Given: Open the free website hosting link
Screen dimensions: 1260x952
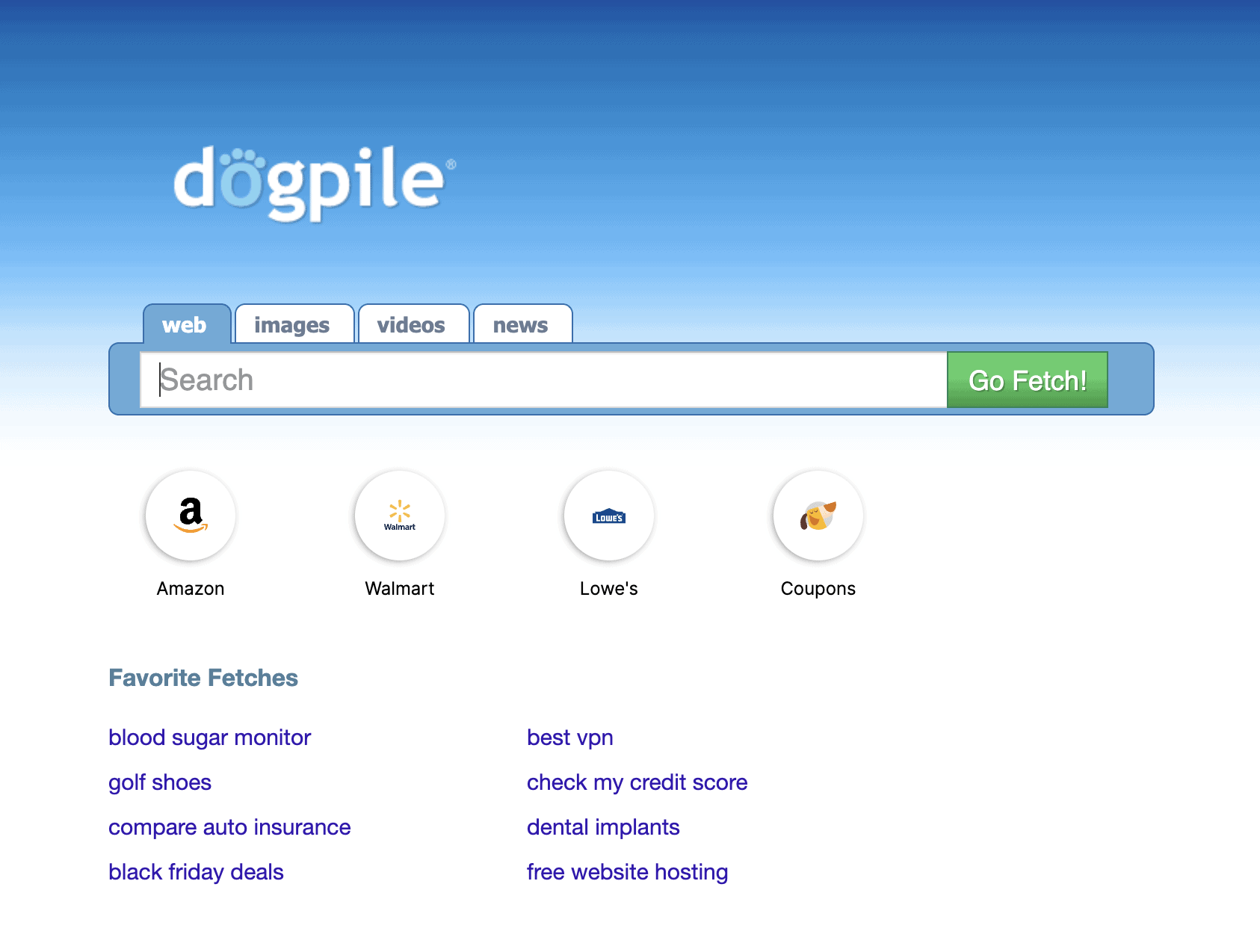Looking at the screenshot, I should click(628, 872).
